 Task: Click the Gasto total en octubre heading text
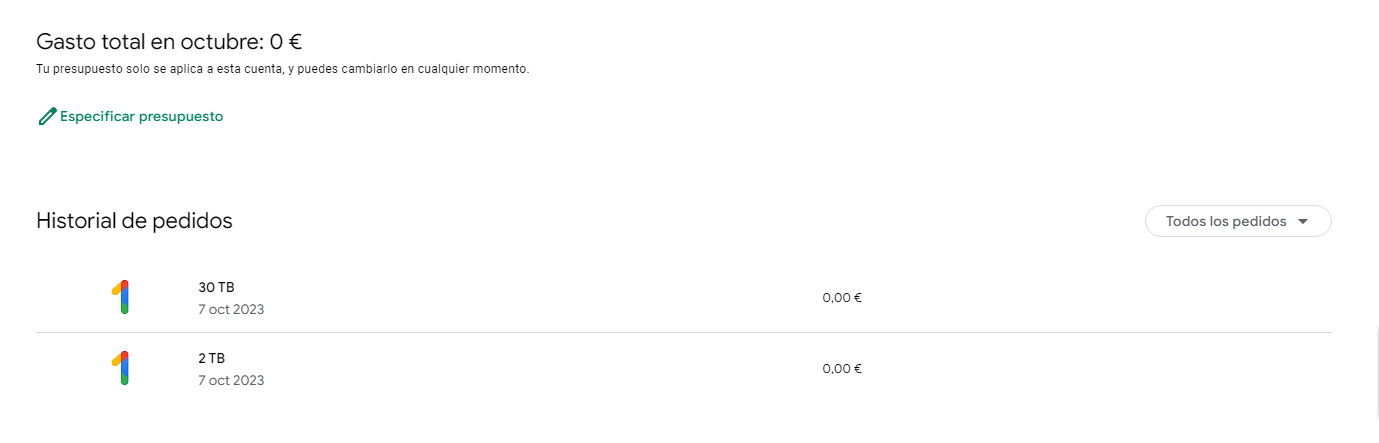[x=150, y=42]
